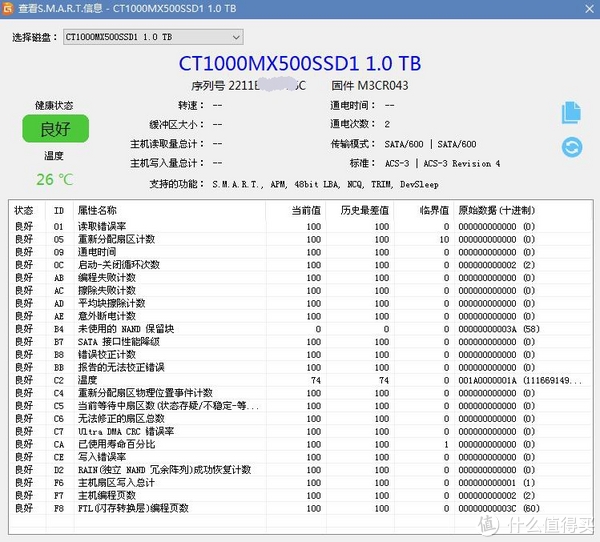
Task: Select the 重新分配扇区计数 row
Action: [300, 239]
